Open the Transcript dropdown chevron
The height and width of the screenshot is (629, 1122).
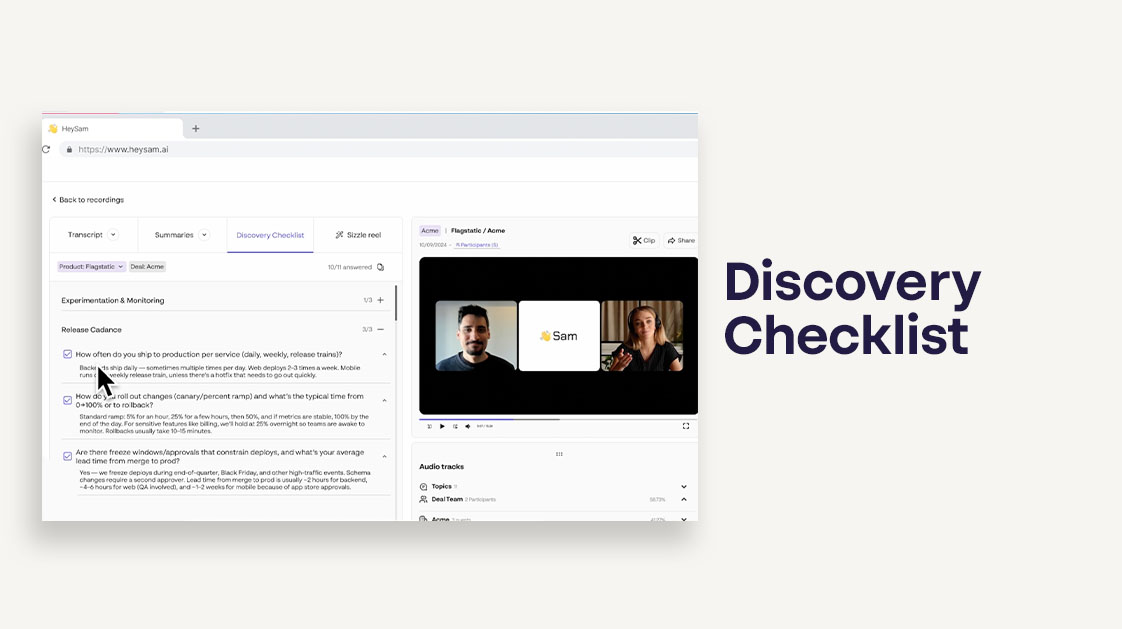113,235
